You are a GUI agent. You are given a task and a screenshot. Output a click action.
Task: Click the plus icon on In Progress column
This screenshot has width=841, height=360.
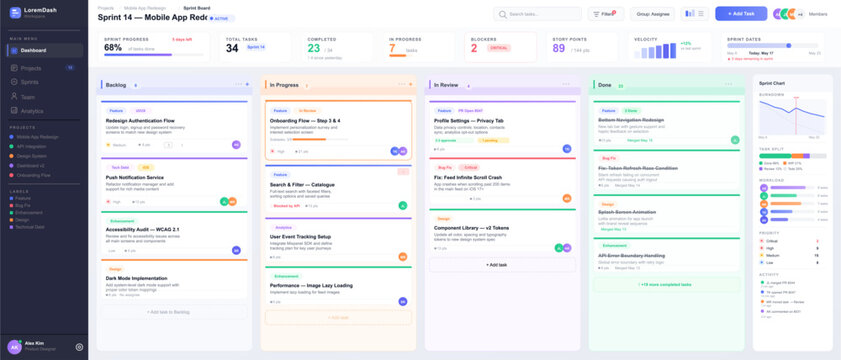(x=411, y=84)
